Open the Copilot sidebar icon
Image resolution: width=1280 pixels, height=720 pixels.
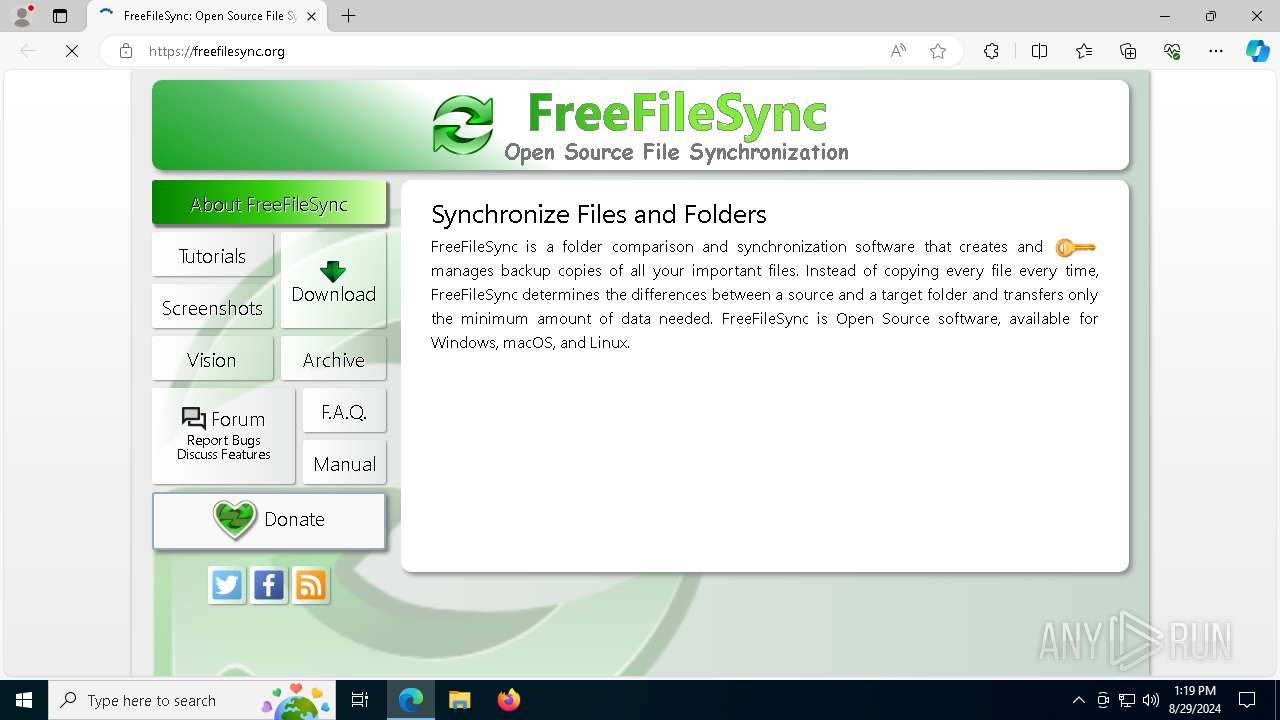coord(1257,51)
